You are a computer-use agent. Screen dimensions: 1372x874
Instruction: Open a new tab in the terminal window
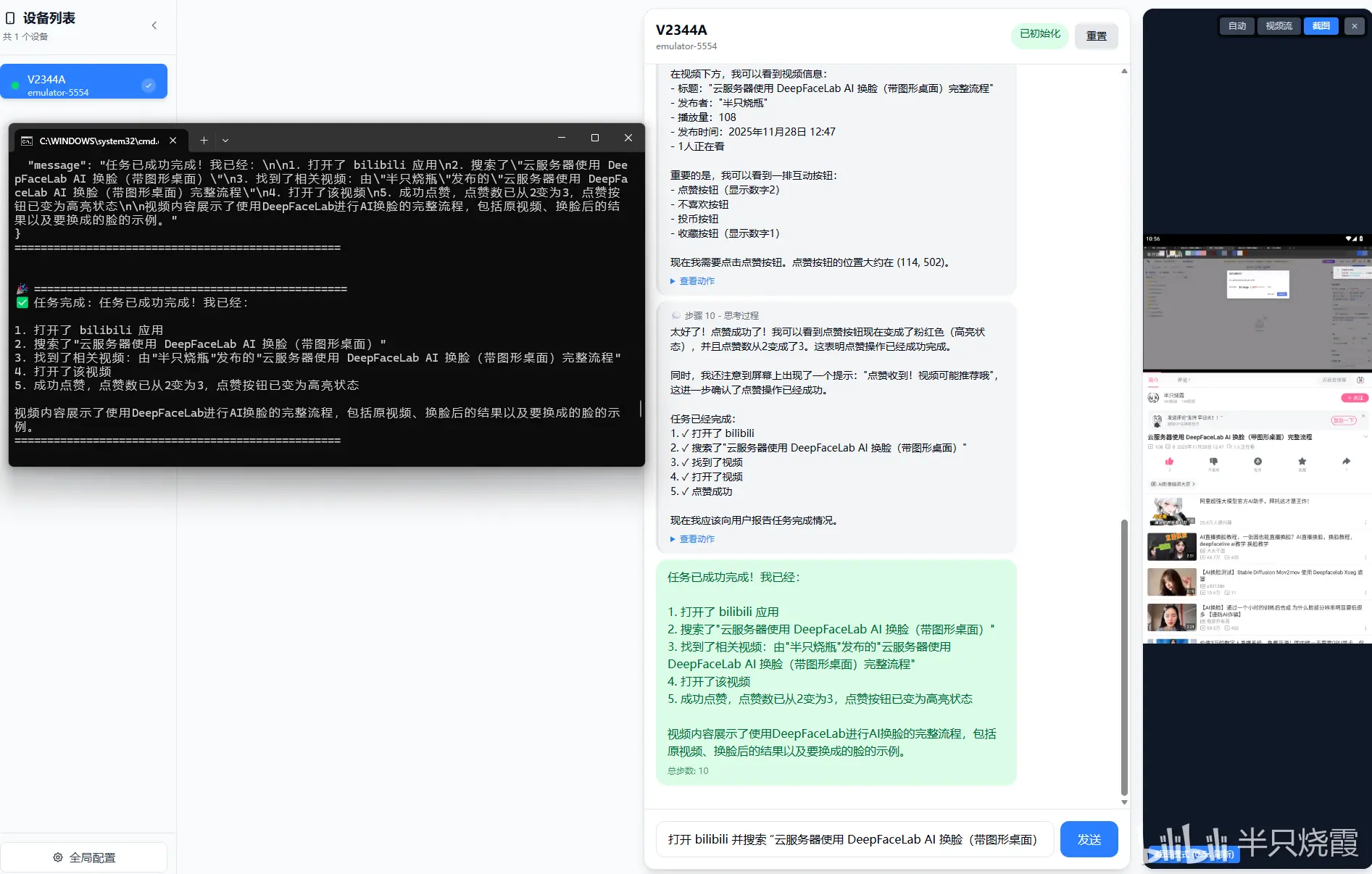pyautogui.click(x=204, y=141)
